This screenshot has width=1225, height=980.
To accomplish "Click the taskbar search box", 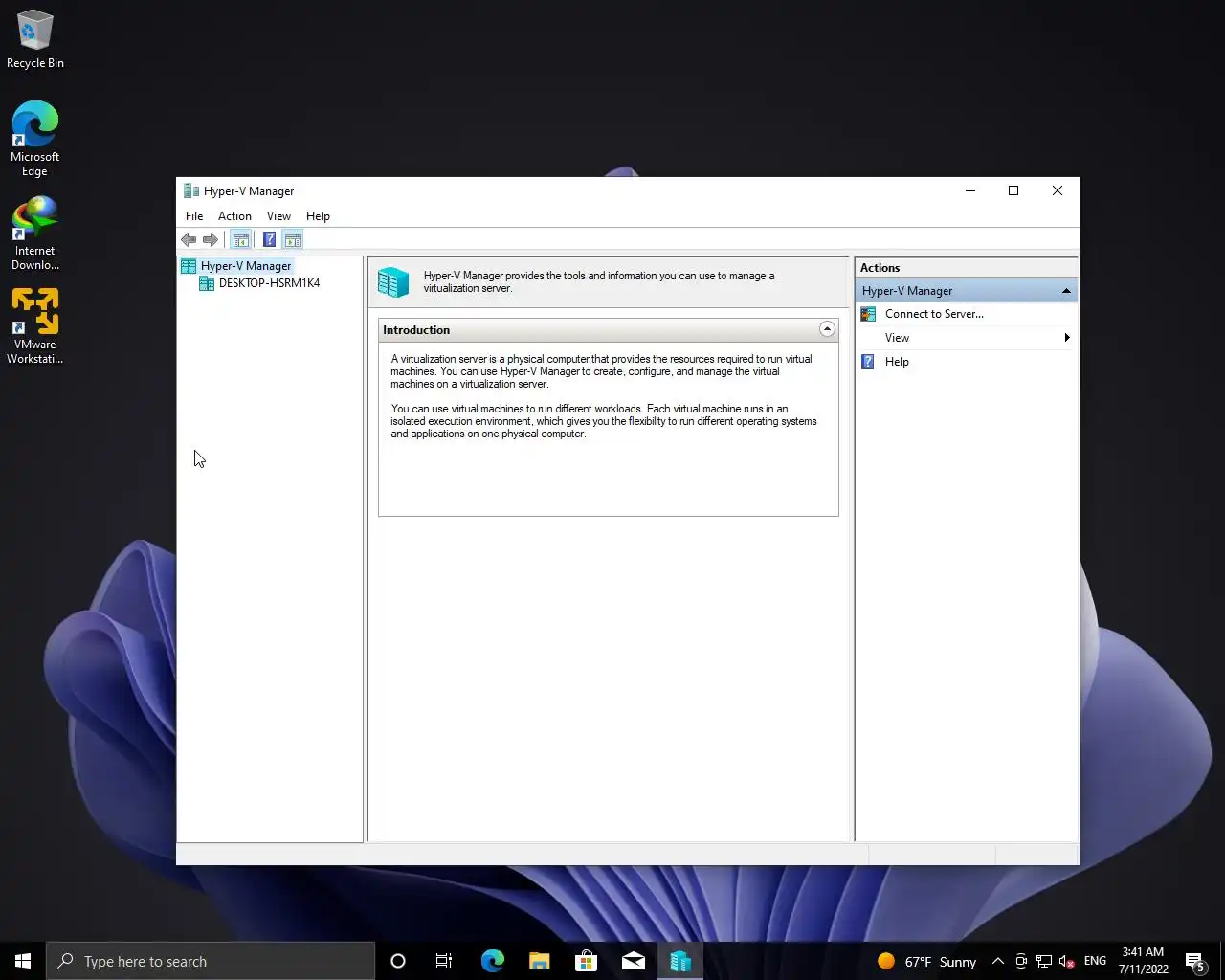I will coord(211,961).
